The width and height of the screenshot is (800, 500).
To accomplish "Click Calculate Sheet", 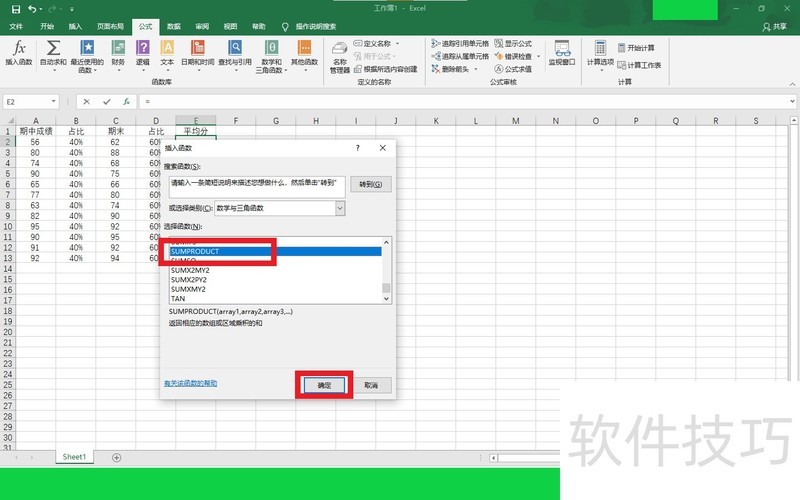I will 639,65.
